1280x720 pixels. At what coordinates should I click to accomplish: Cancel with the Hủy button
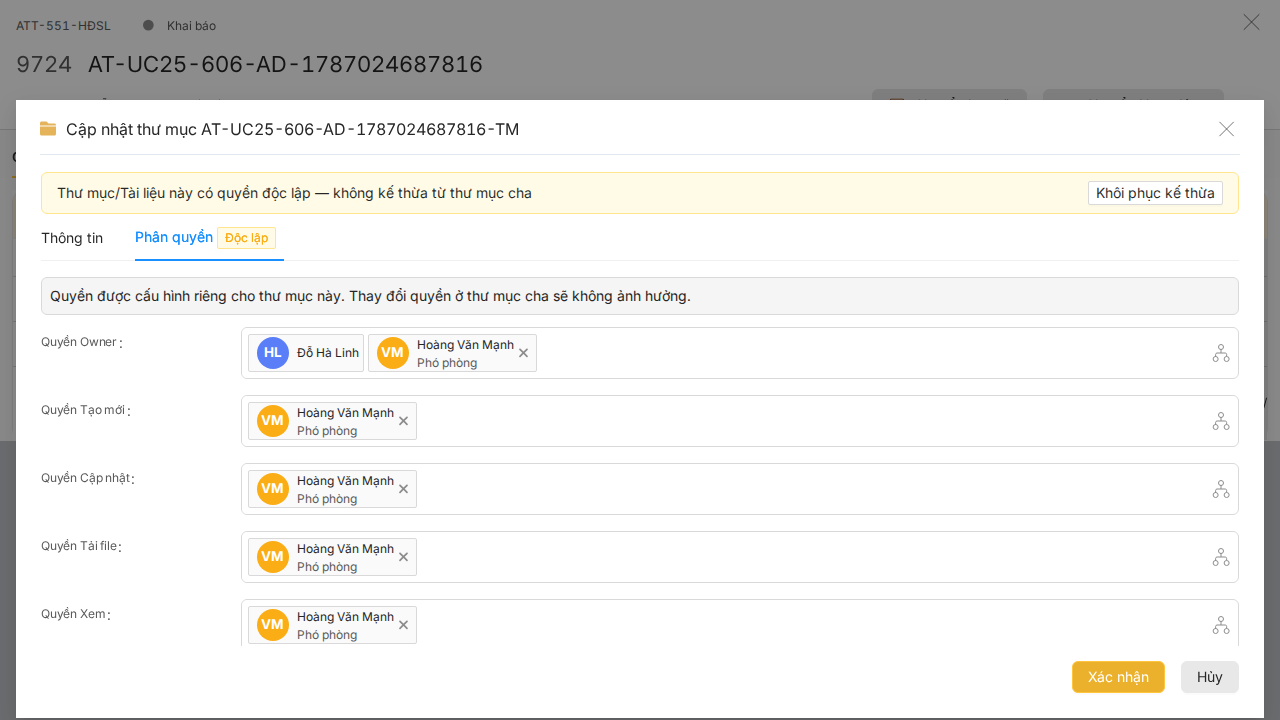pos(1210,677)
